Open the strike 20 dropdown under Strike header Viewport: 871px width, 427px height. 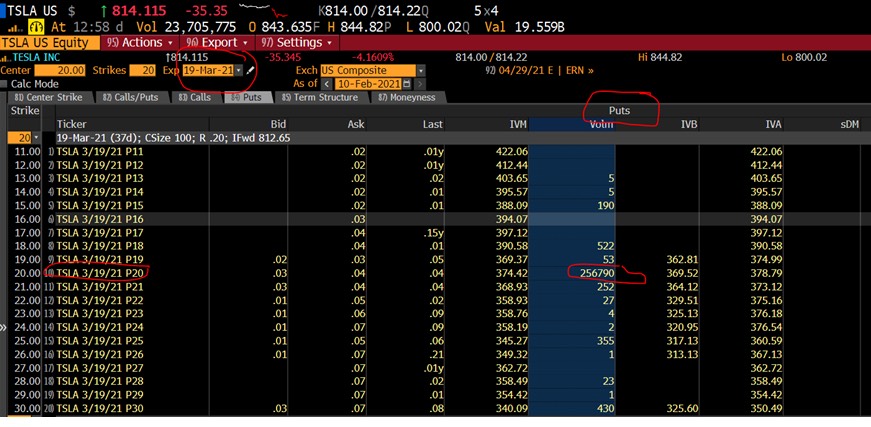click(x=37, y=138)
